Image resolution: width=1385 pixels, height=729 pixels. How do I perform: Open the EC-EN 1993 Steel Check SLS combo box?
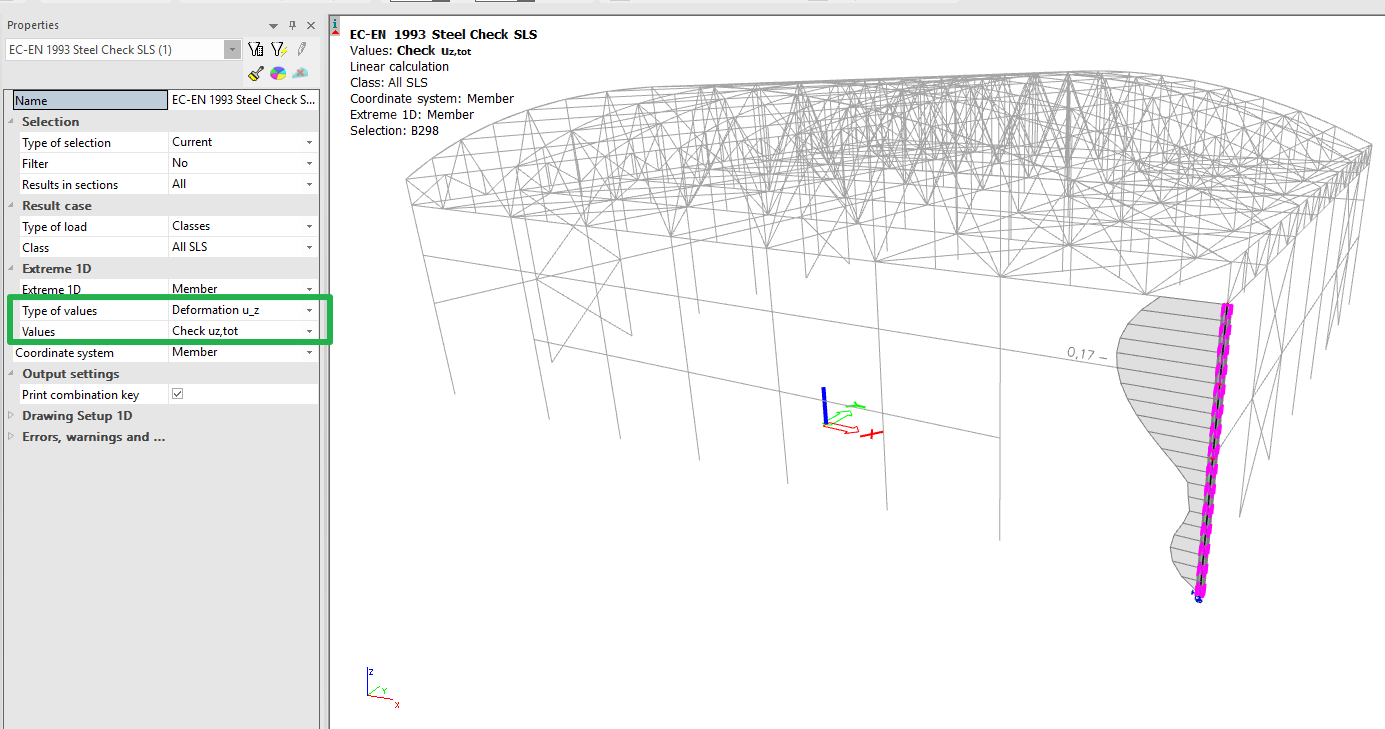pos(232,48)
